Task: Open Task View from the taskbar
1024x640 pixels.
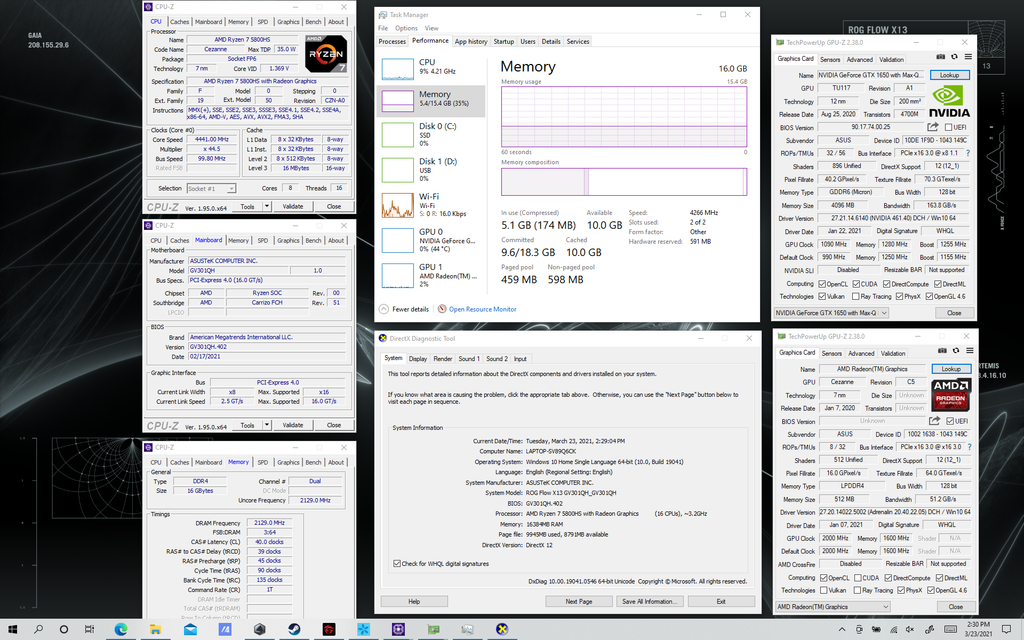Action: [x=89, y=630]
